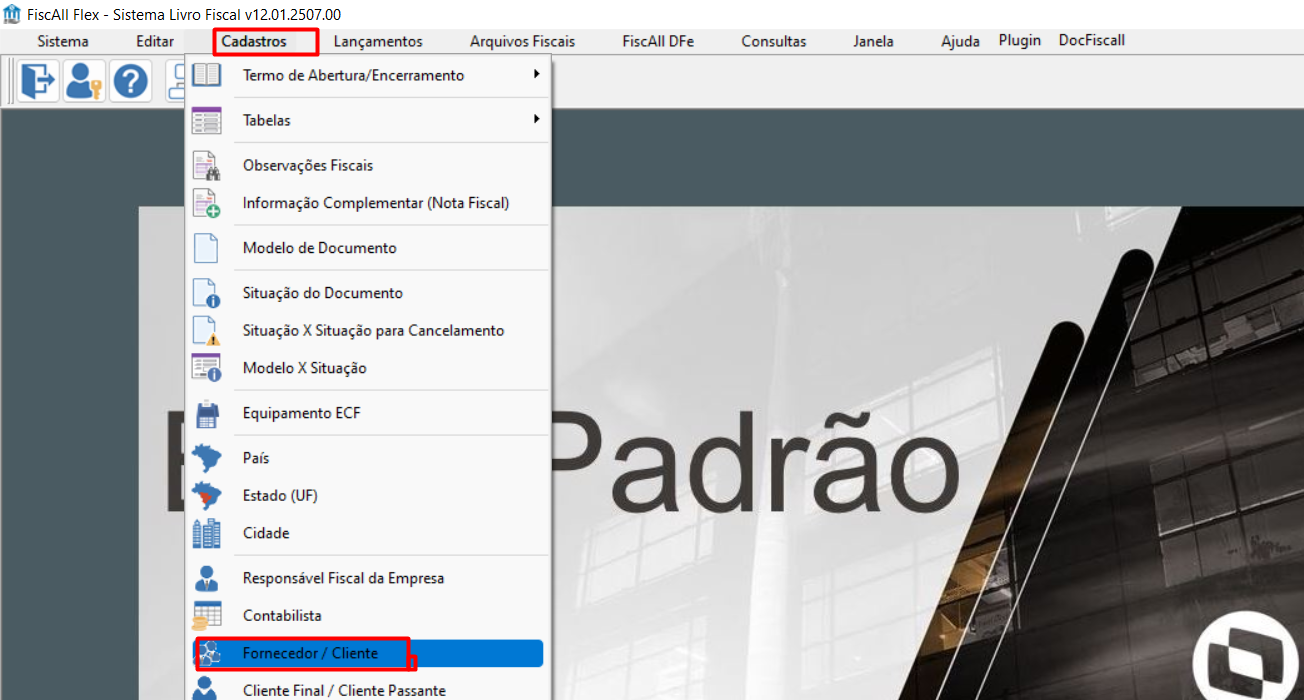Open the Sistema menu
Screen dimensions: 1304x700
click(63, 41)
